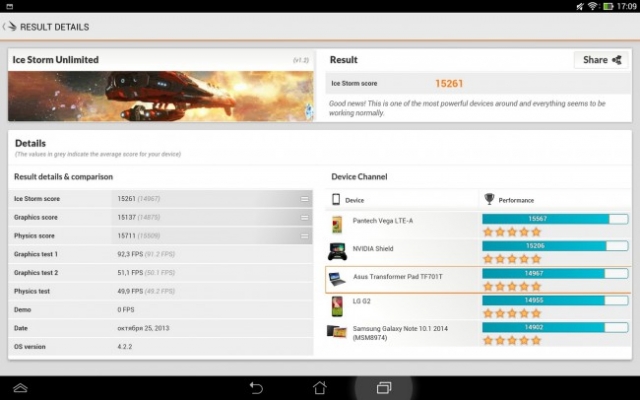The height and width of the screenshot is (400, 640).
Task: Open the Android Recent Apps button
Action: 383,388
